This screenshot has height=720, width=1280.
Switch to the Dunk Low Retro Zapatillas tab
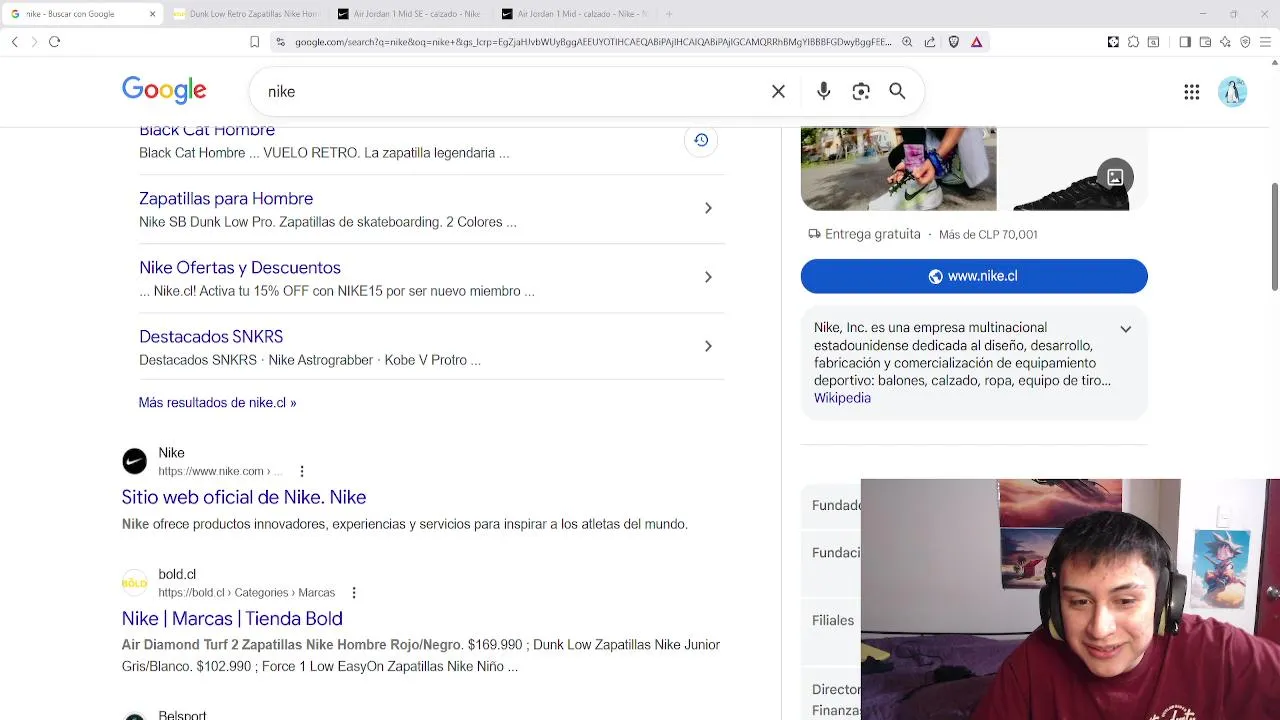click(x=245, y=14)
